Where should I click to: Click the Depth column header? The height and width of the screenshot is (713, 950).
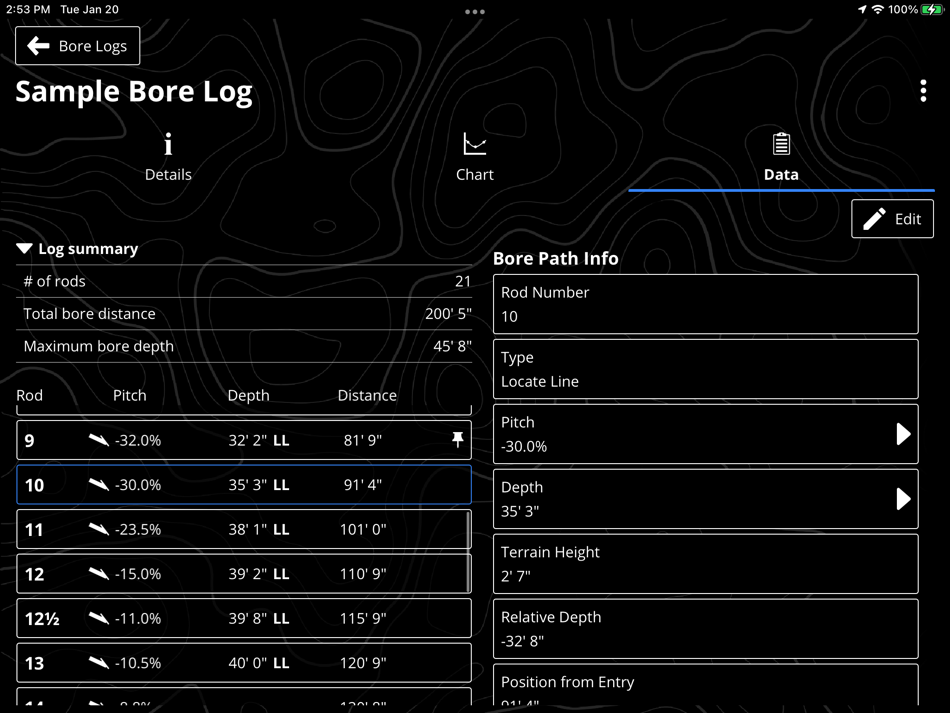(248, 396)
